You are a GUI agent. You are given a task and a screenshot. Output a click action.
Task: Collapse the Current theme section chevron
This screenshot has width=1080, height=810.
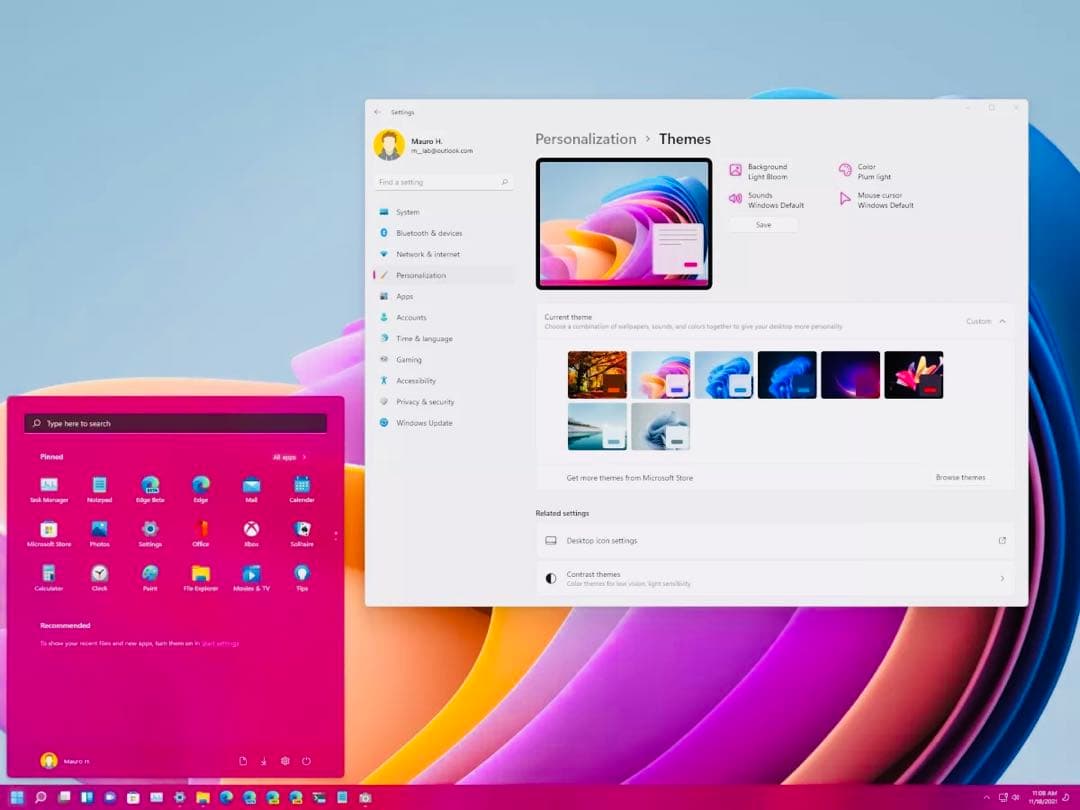point(1002,321)
